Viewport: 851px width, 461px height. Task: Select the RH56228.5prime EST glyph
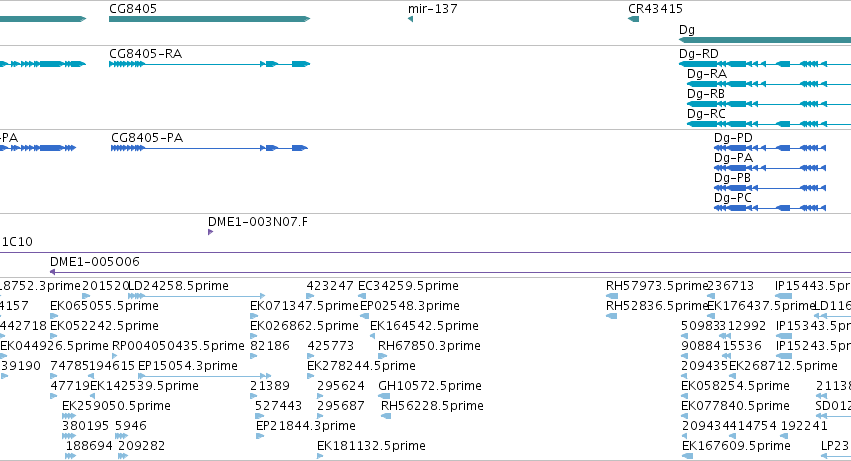[x=386, y=416]
